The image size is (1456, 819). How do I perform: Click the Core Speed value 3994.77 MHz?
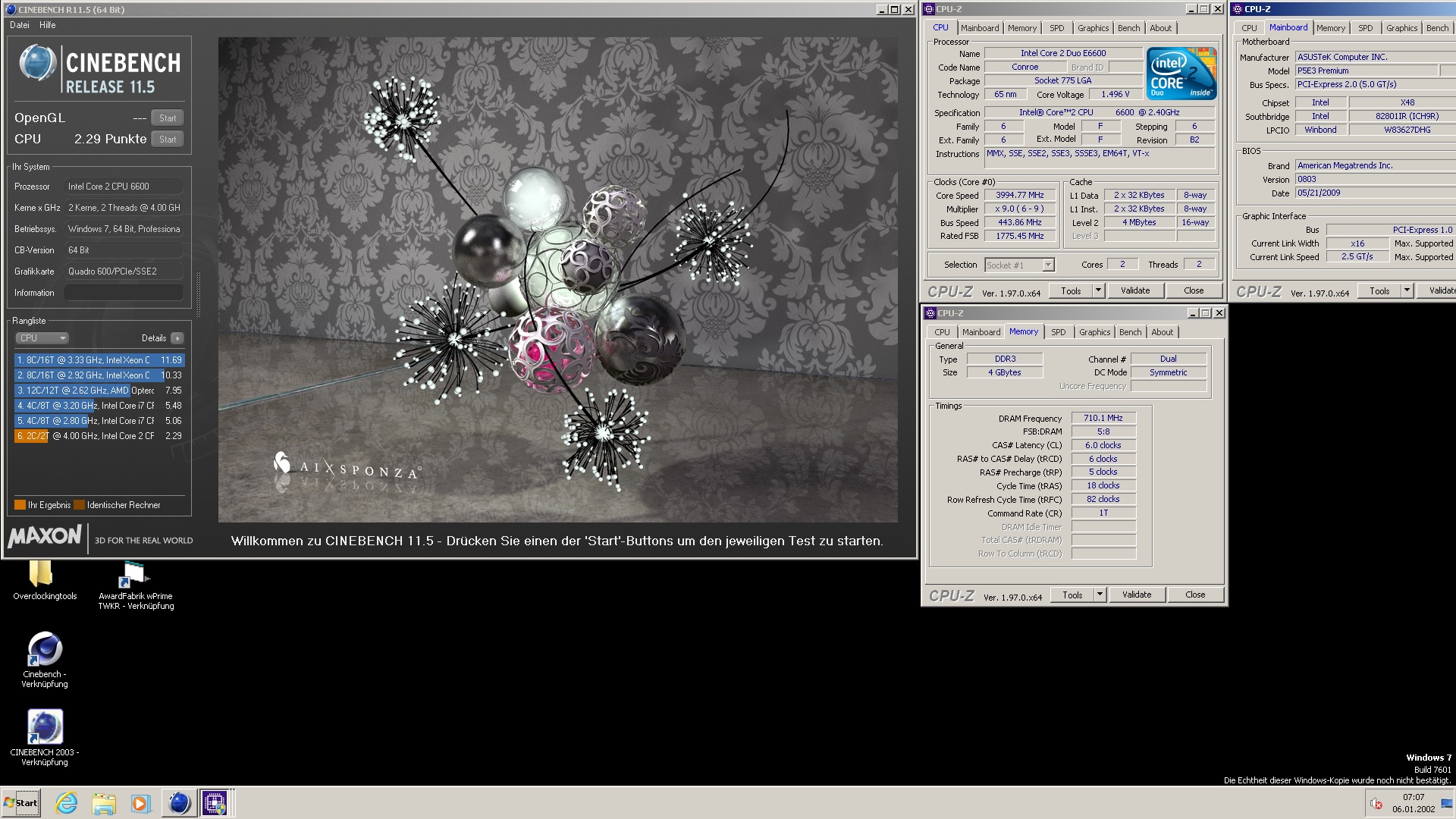pyautogui.click(x=1019, y=195)
